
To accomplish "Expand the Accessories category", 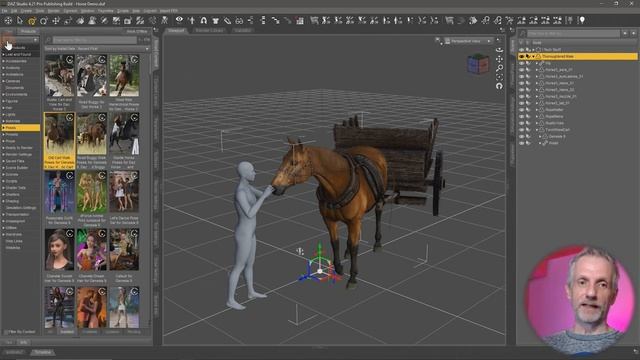I will 4,61.
